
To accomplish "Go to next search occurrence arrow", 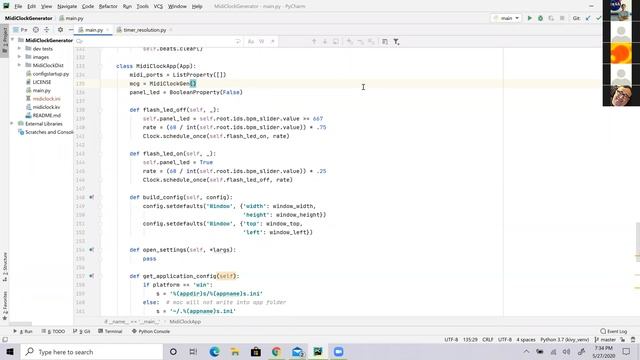I will tap(325, 42).
